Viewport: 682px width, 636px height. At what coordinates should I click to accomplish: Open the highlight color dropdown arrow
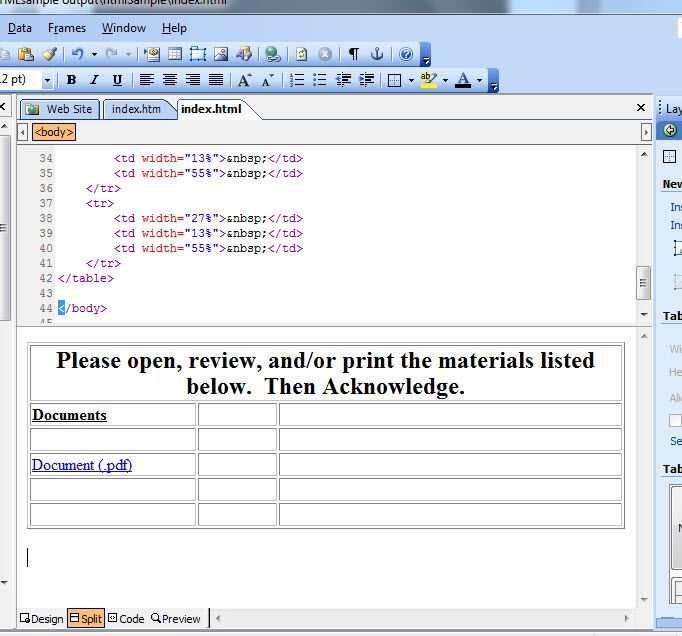coord(445,80)
